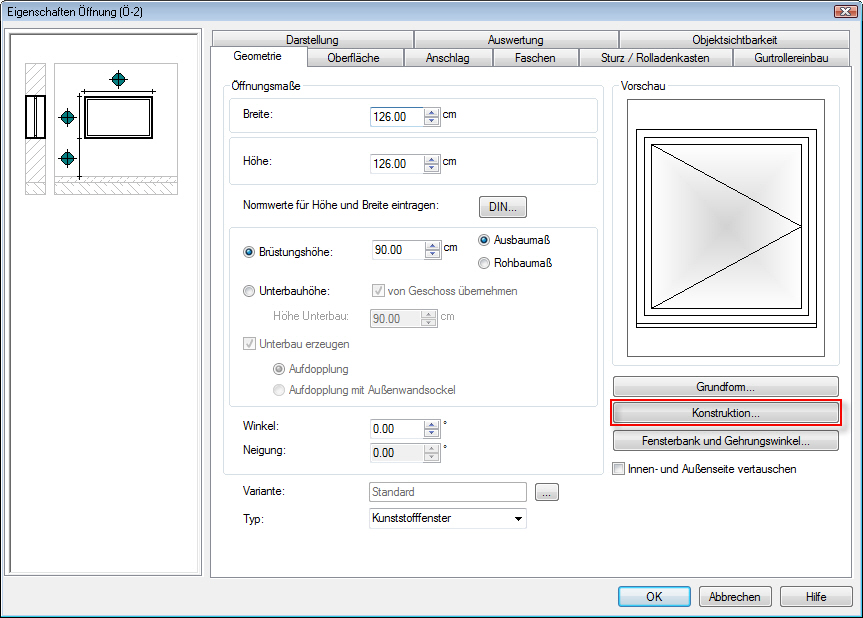Viewport: 863px width, 618px height.
Task: Select the Geometrie tab
Action: [x=258, y=56]
